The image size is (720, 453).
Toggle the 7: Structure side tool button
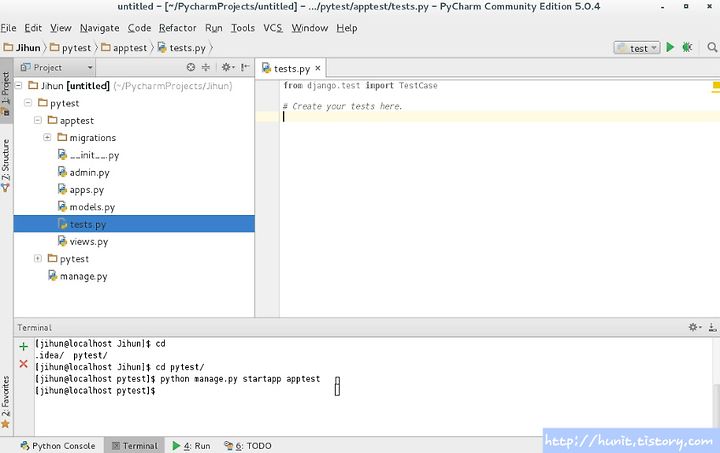point(6,164)
